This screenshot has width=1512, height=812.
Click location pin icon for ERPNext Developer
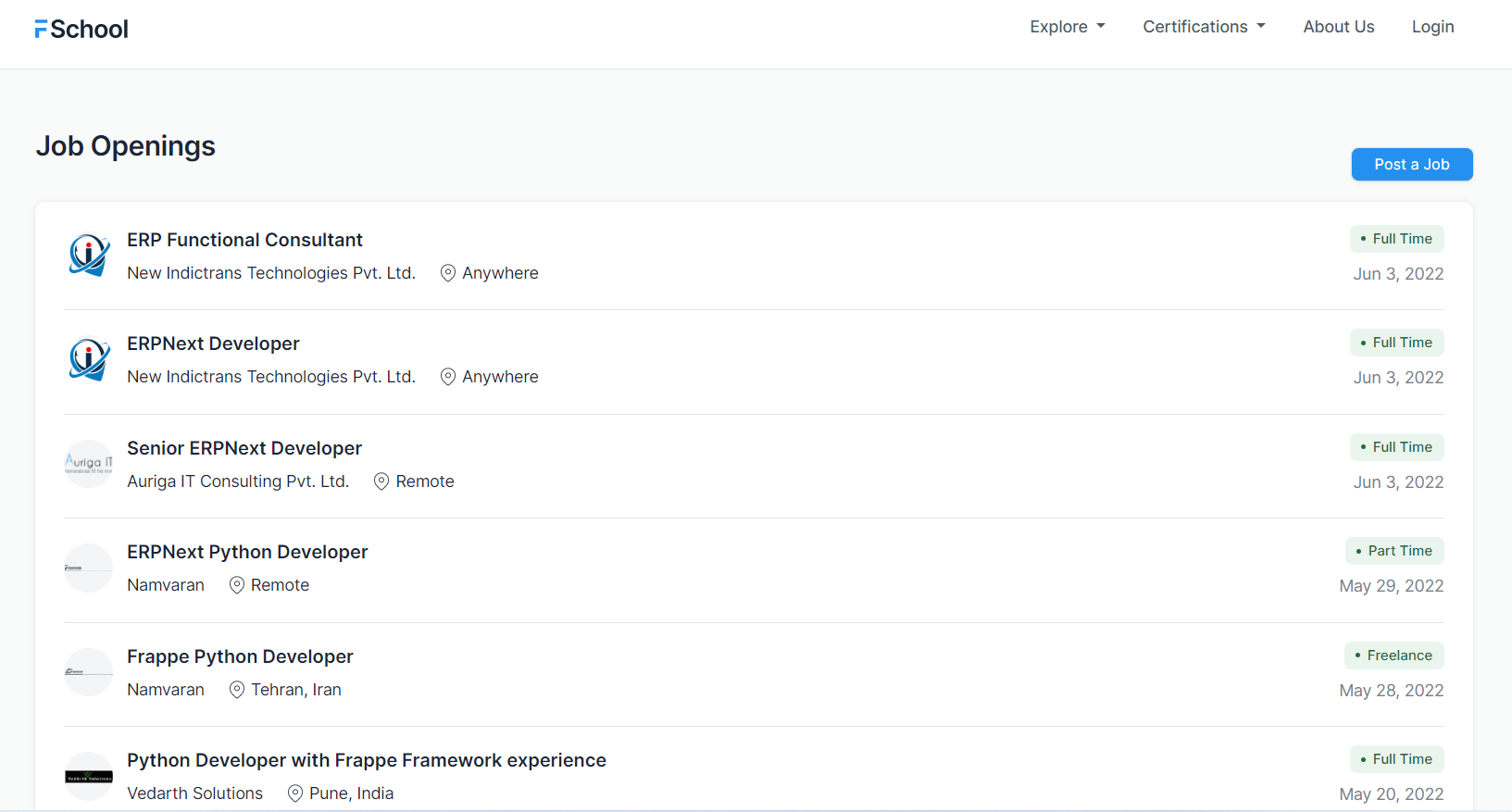(x=448, y=377)
